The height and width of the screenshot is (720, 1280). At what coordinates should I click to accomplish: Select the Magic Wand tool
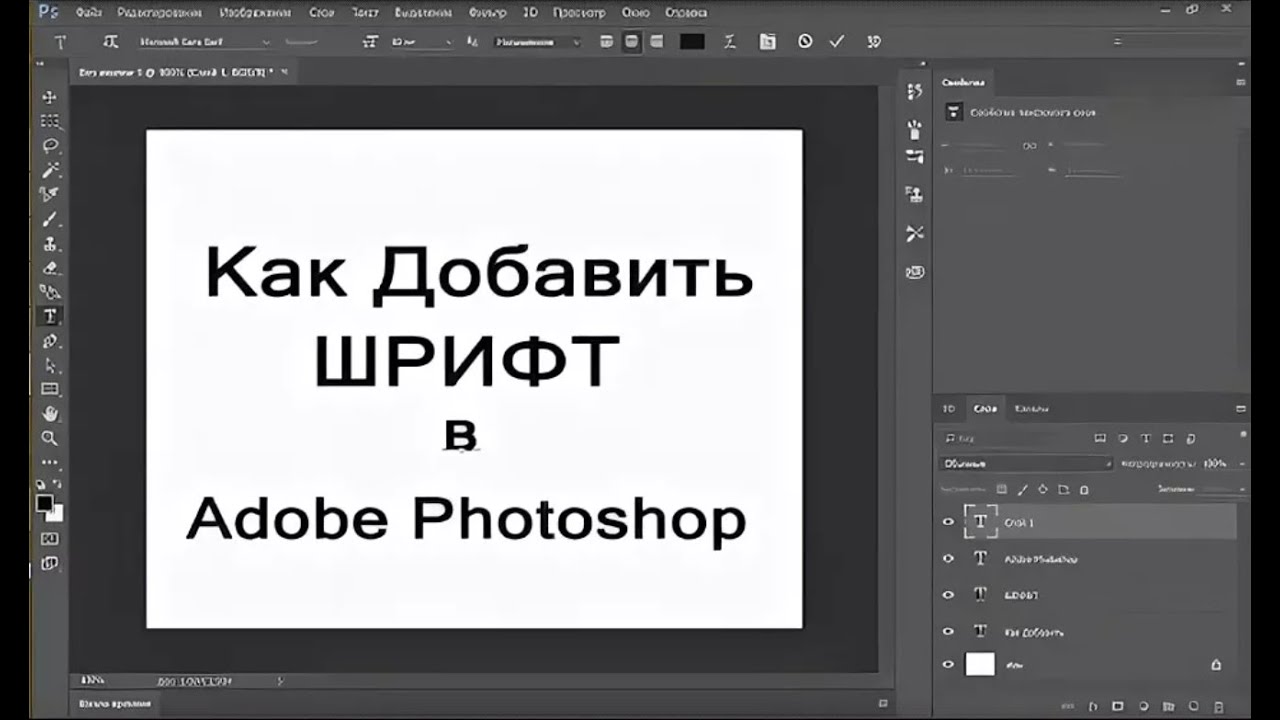coord(49,170)
